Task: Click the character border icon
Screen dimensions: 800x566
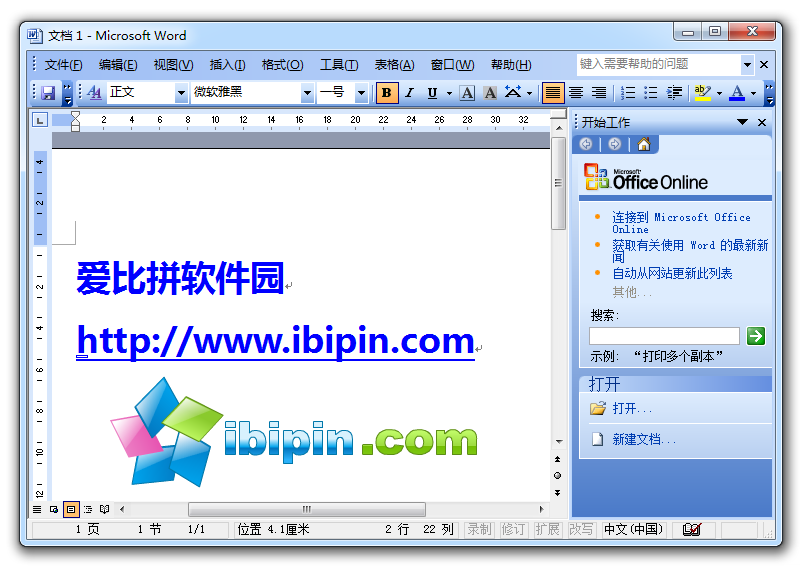Action: 468,93
